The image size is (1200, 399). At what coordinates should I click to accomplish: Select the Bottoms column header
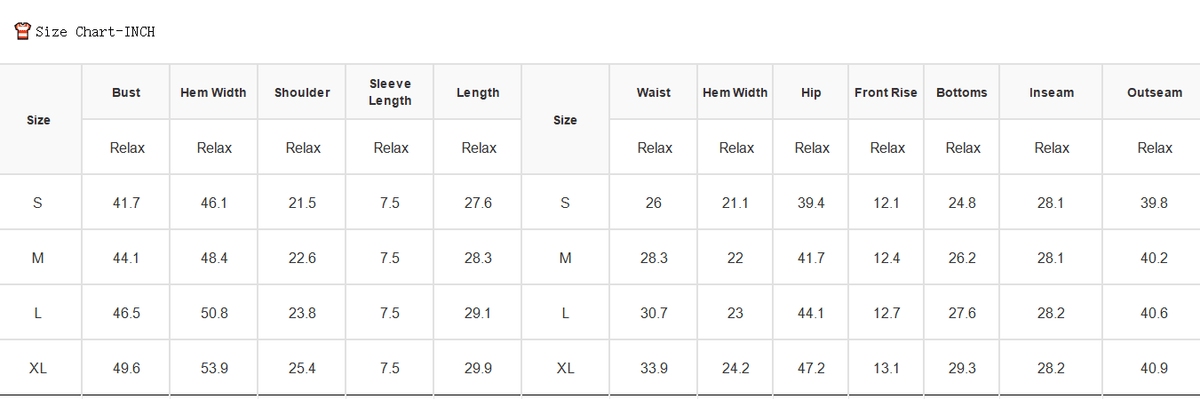[x=962, y=92]
